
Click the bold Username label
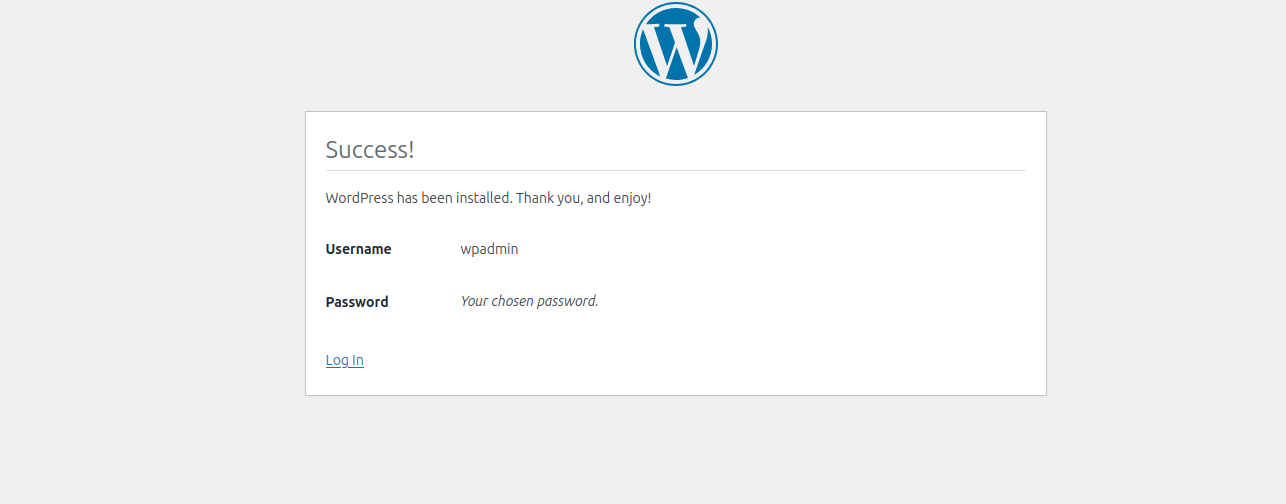click(358, 249)
